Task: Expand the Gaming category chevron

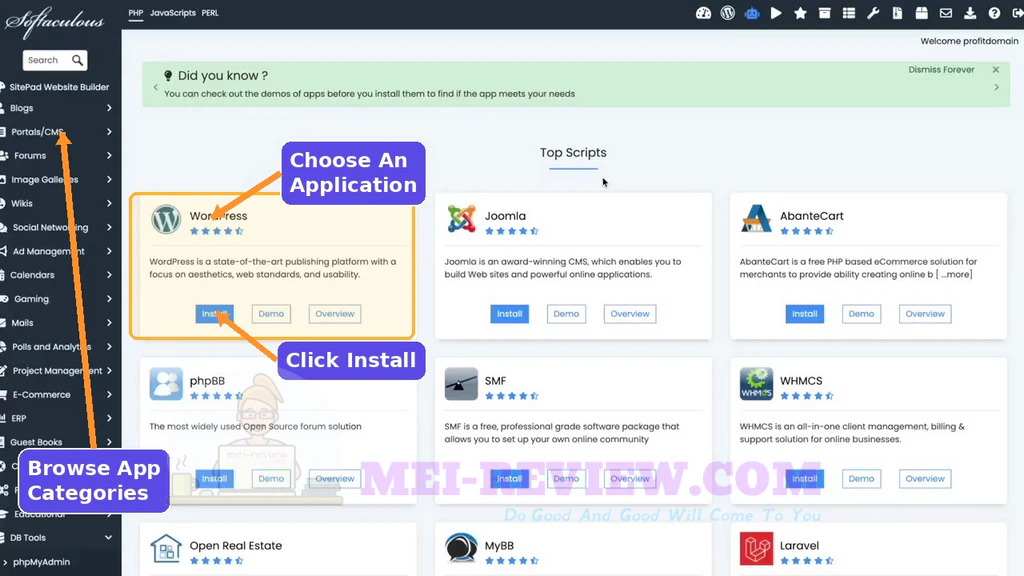Action: pos(109,298)
